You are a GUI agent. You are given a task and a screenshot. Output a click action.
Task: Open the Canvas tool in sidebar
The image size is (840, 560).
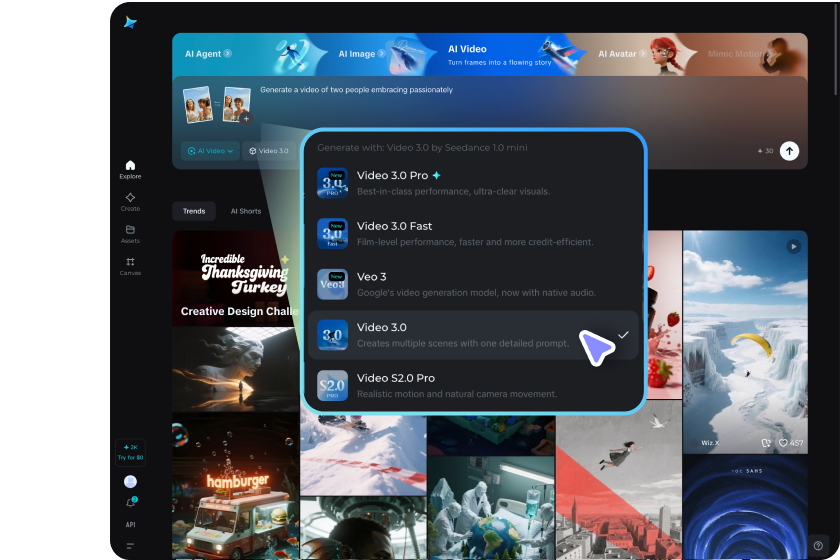(130, 266)
